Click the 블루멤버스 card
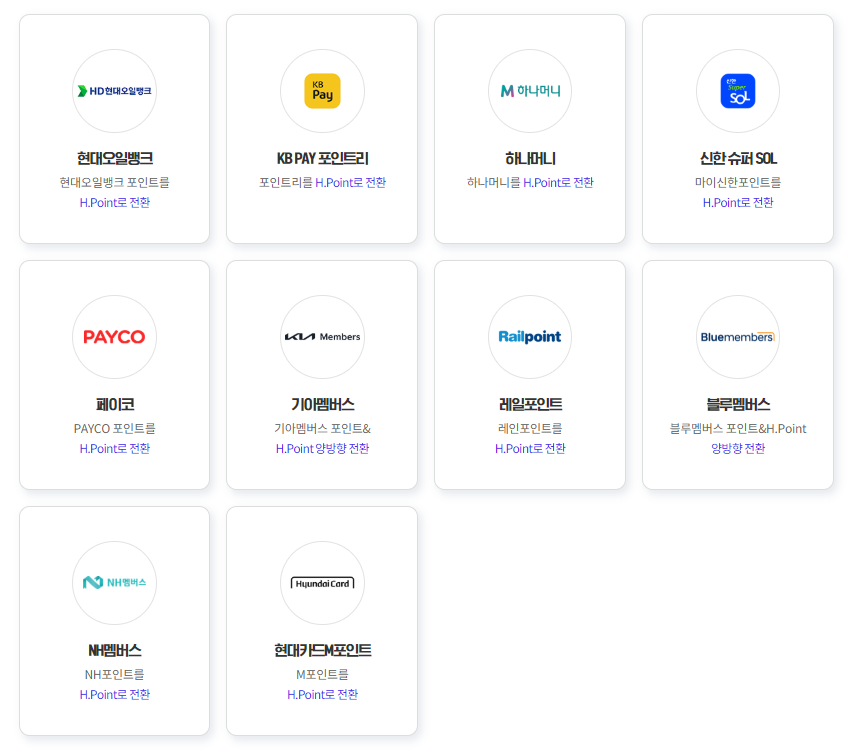Viewport: 854px width, 752px height. pyautogui.click(x=738, y=374)
